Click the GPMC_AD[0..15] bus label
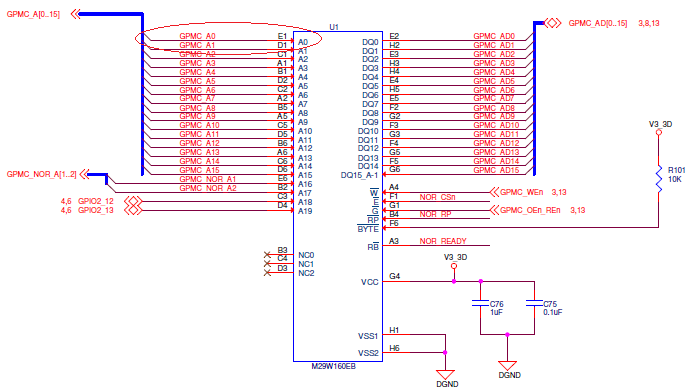This screenshot has height=390, width=687. [598, 23]
